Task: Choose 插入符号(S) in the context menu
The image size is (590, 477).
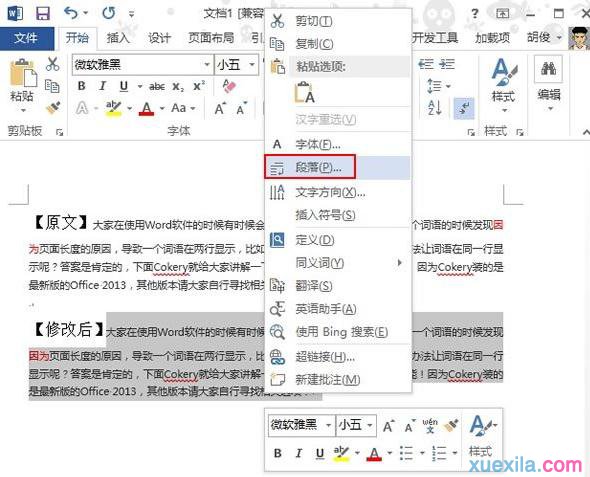Action: 338,215
